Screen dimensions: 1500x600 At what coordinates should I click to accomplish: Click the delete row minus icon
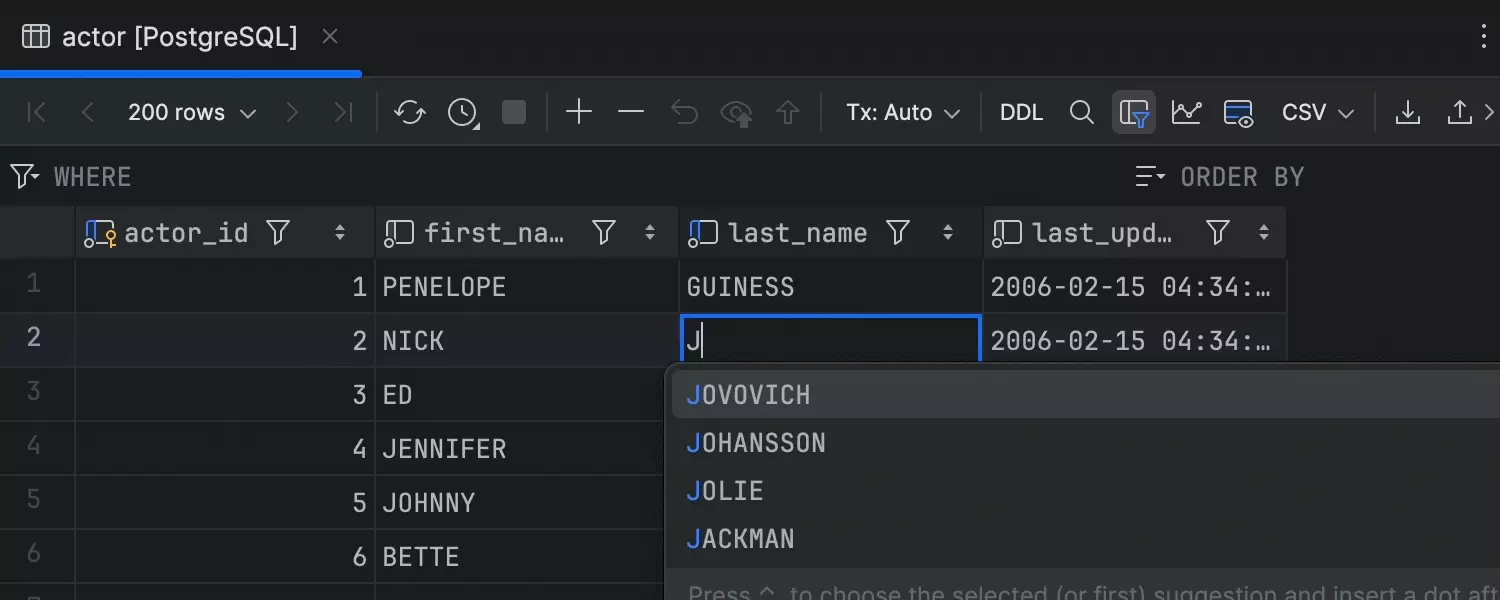(631, 113)
